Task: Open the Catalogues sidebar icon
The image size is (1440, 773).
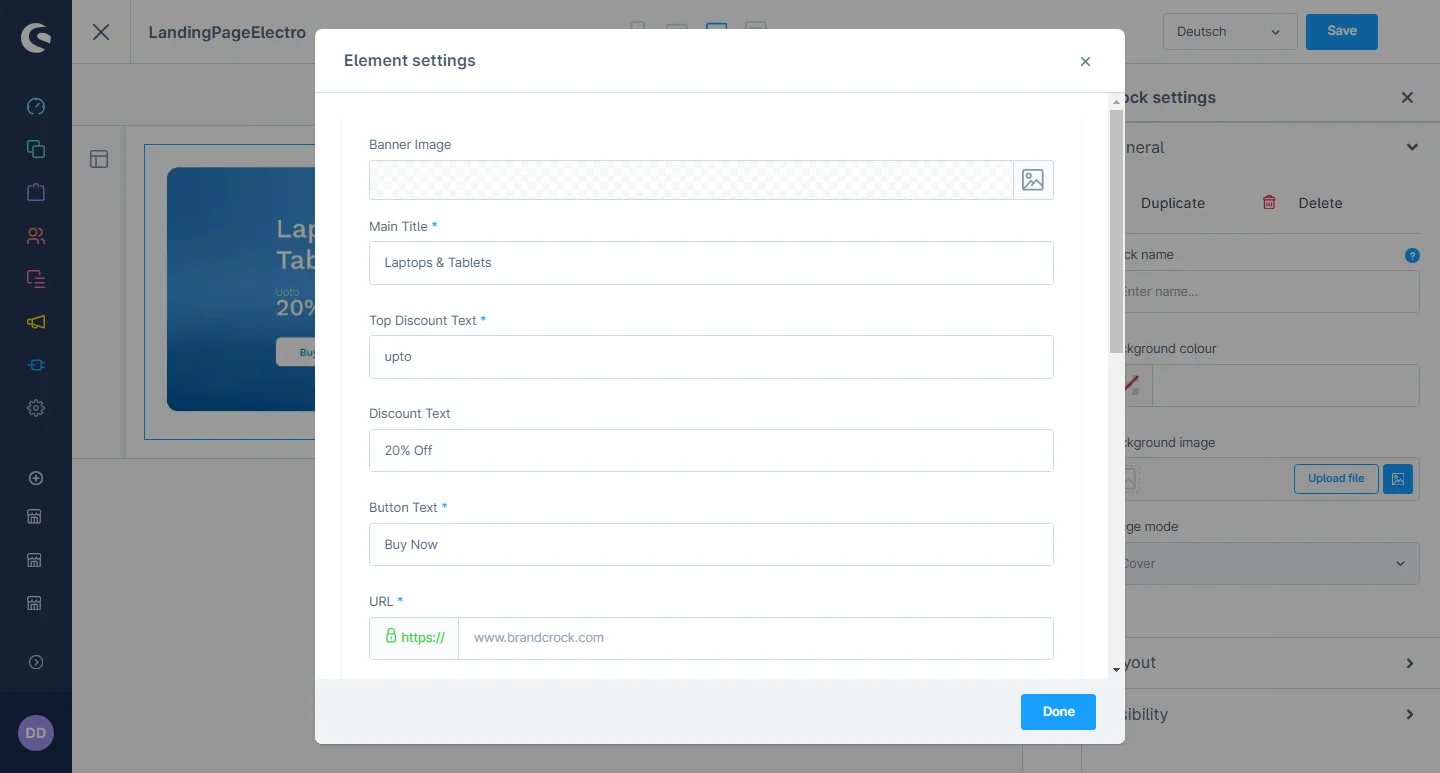Action: coord(36,149)
